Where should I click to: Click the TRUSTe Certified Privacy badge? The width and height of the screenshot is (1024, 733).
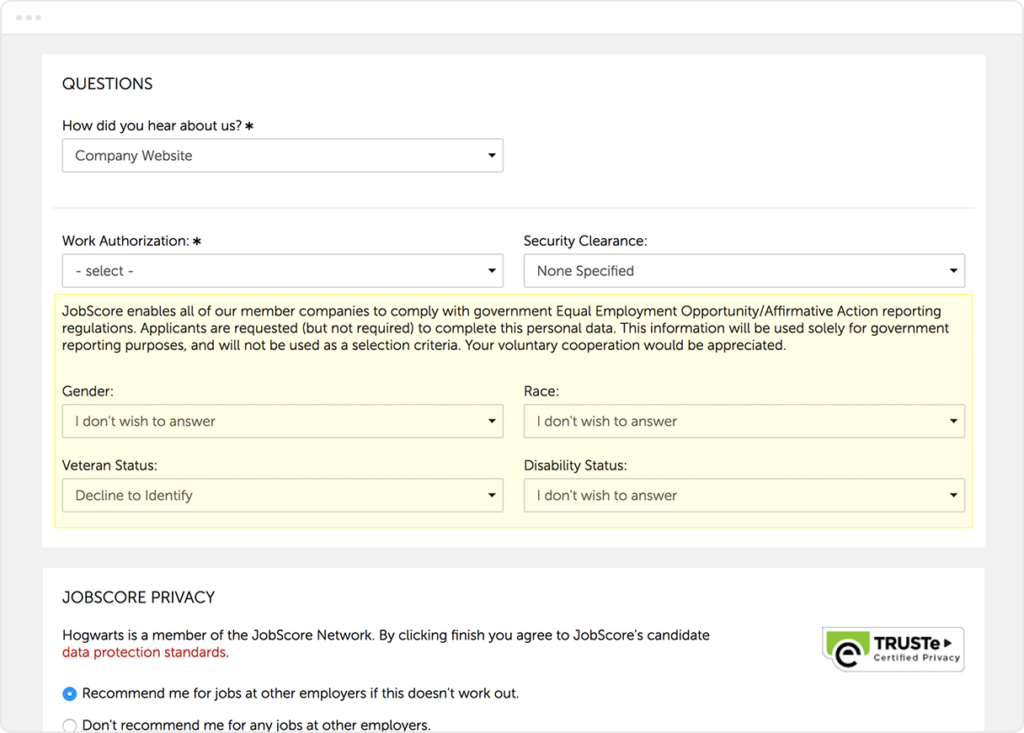pyautogui.click(x=893, y=648)
